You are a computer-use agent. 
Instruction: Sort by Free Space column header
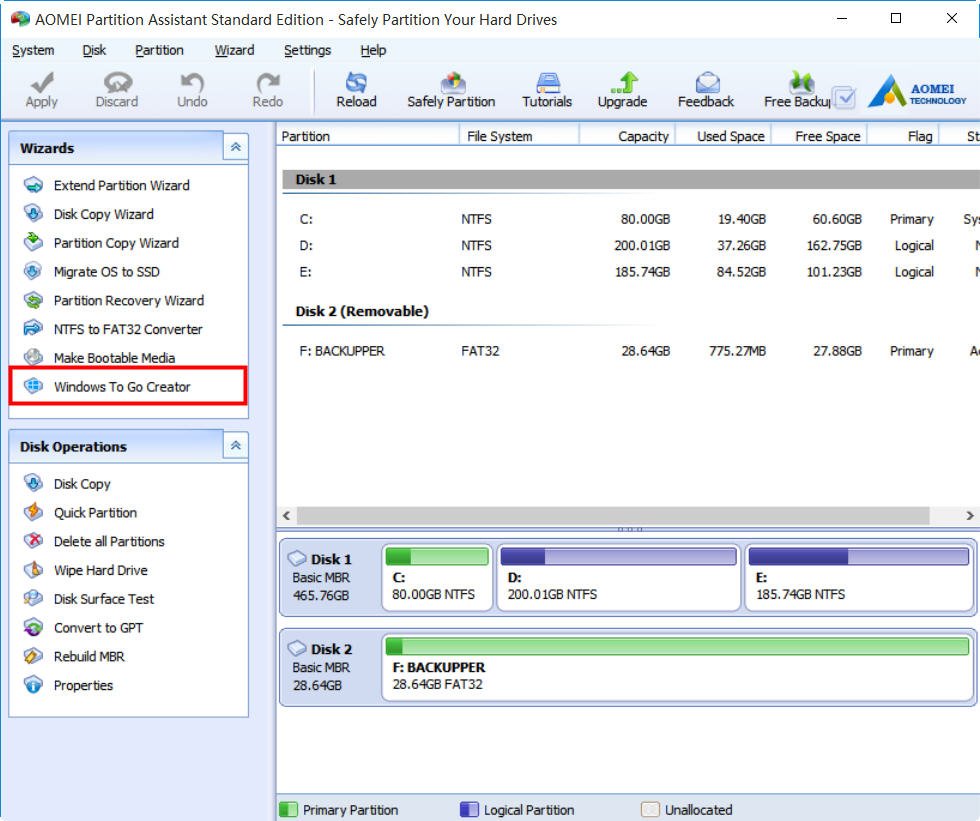coord(820,136)
